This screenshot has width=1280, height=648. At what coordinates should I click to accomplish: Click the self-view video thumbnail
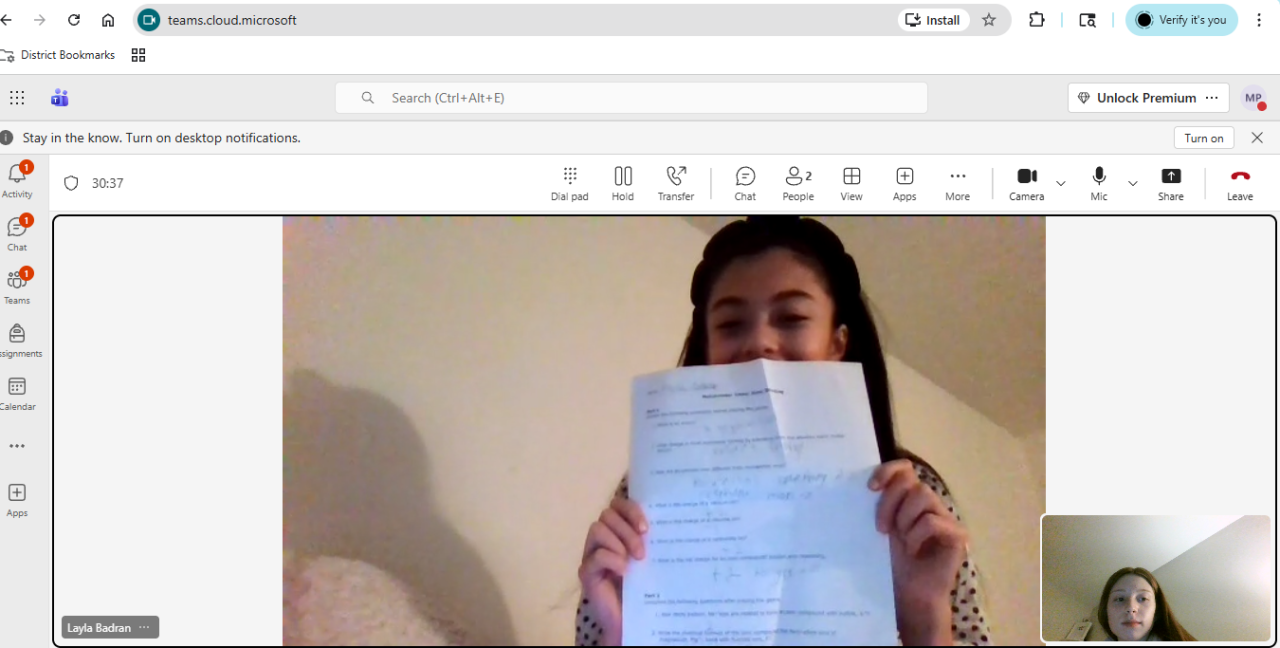point(1156,577)
